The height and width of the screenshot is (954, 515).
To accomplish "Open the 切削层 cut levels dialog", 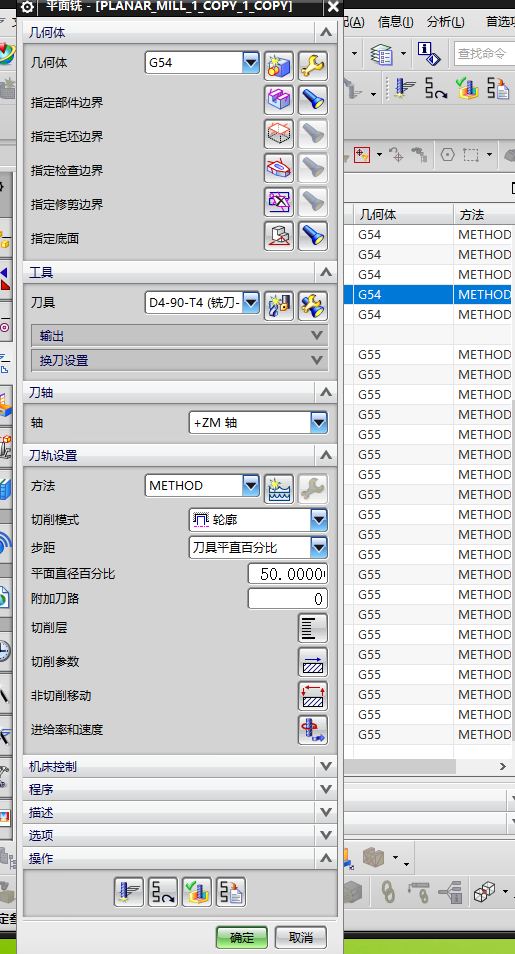I will [313, 628].
